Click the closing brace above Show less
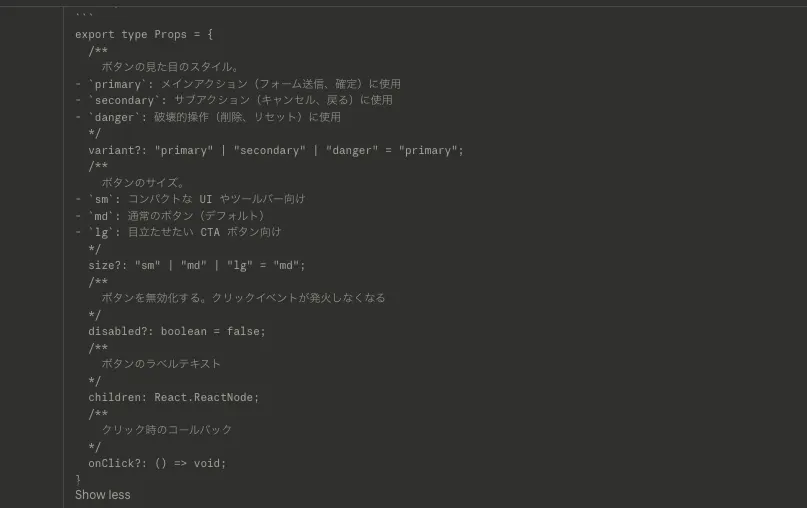 point(78,479)
